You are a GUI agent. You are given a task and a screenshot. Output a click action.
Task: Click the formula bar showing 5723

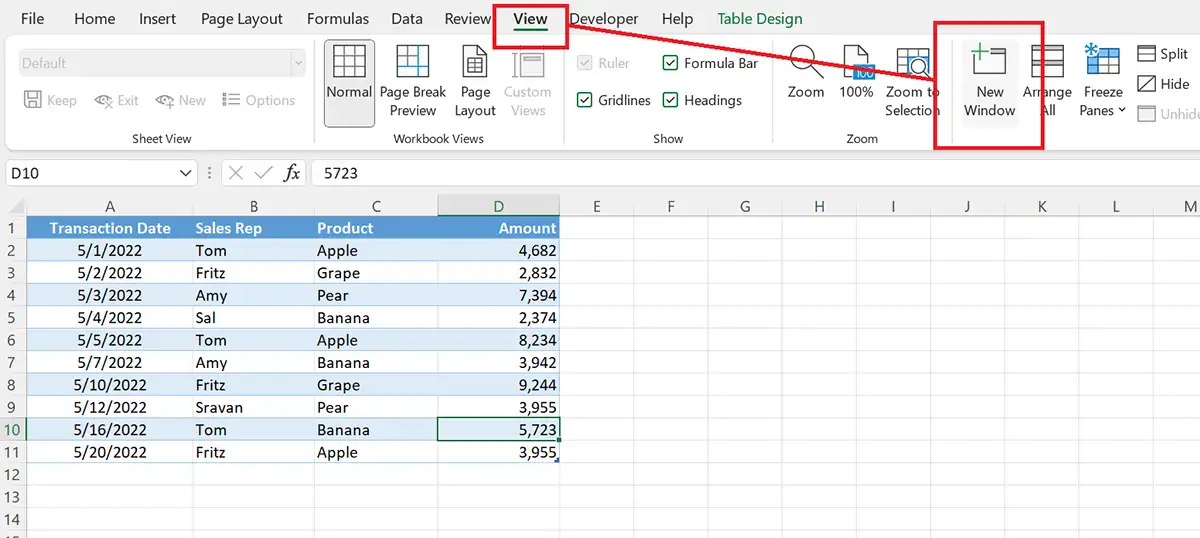point(755,173)
